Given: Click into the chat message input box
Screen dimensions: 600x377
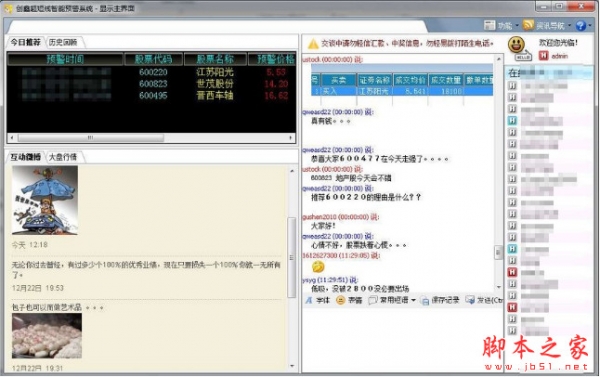Looking at the screenshot, I should pos(402,339).
